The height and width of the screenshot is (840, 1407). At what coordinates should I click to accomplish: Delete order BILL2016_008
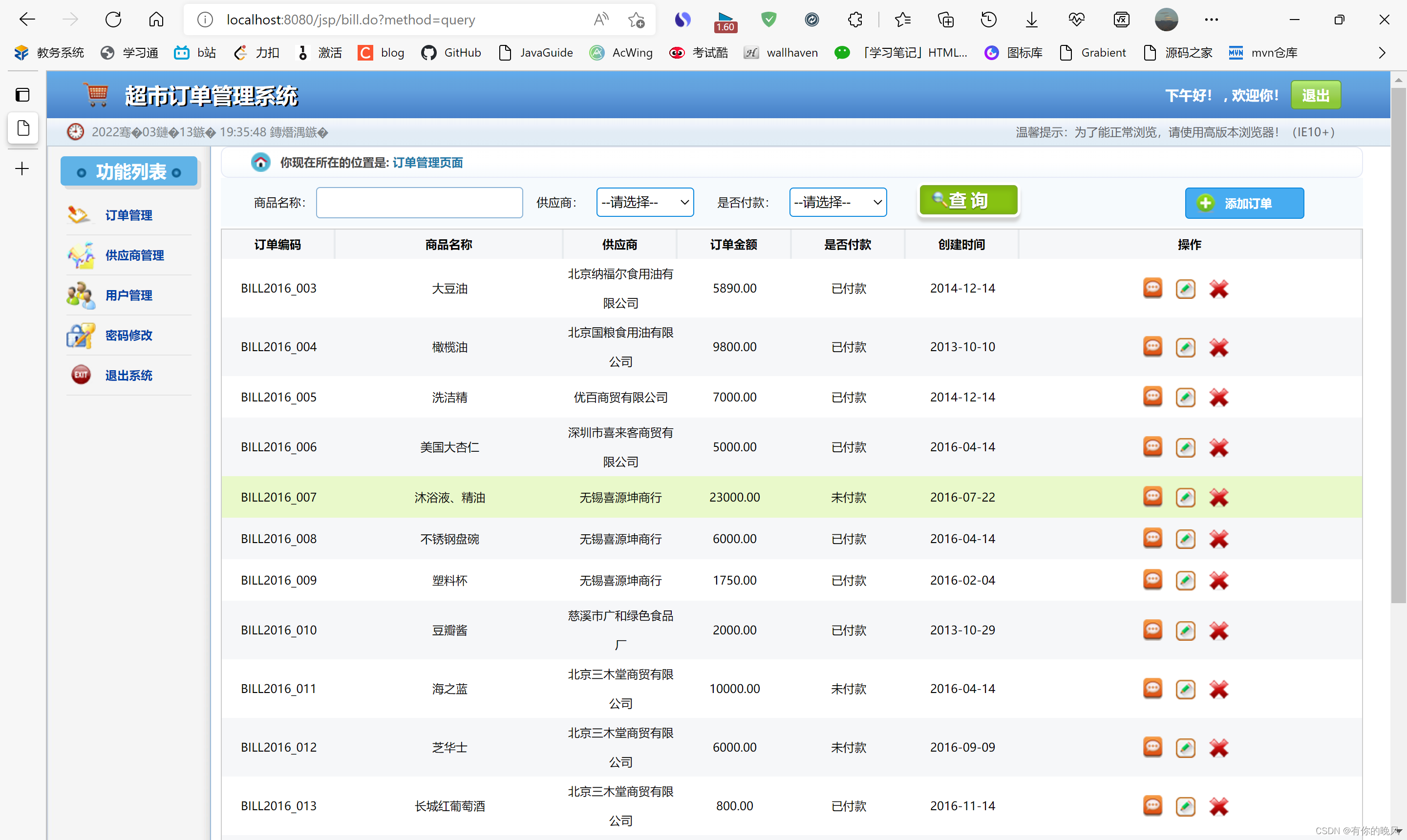(x=1218, y=539)
